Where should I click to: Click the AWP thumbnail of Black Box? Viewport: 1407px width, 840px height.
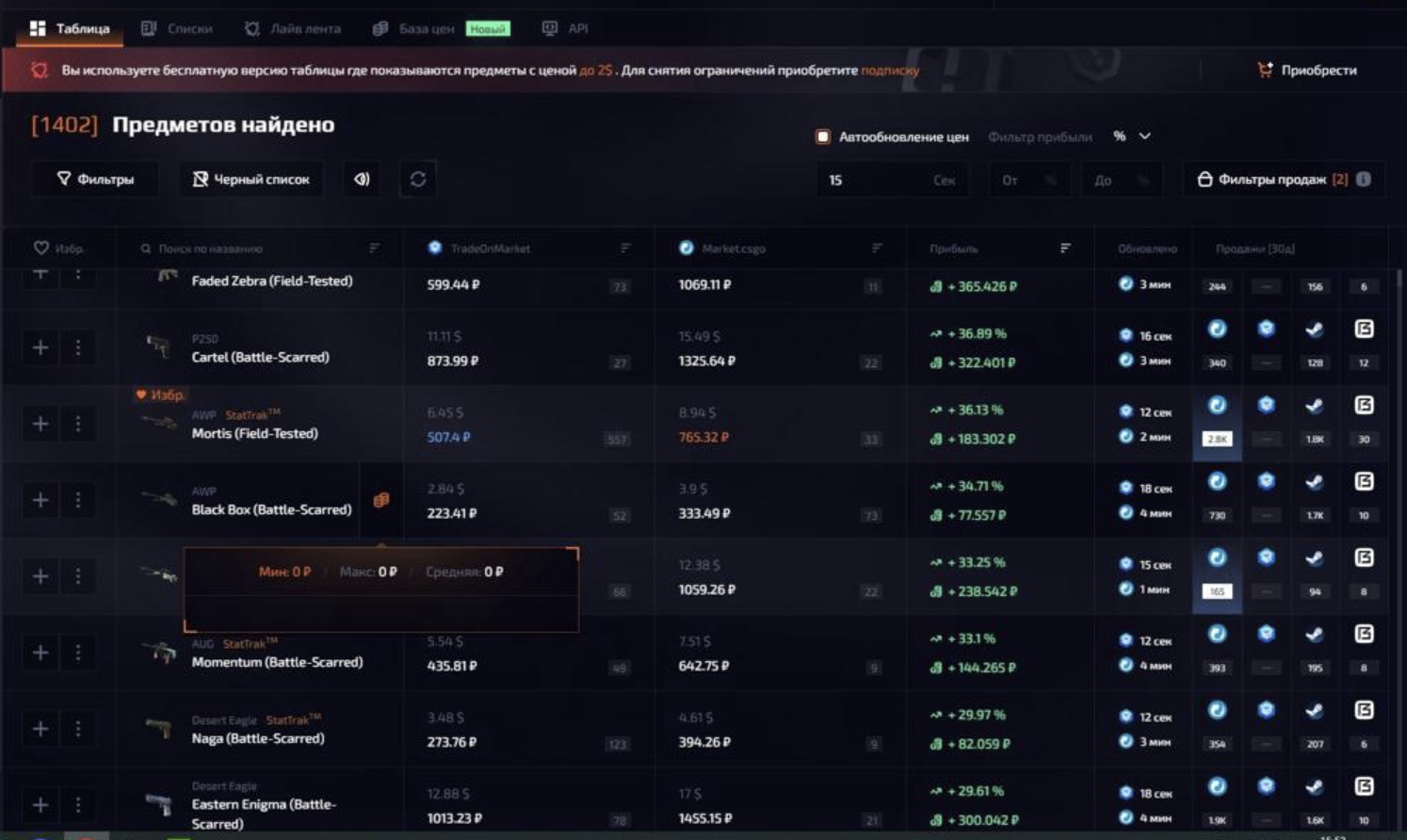pyautogui.click(x=158, y=498)
